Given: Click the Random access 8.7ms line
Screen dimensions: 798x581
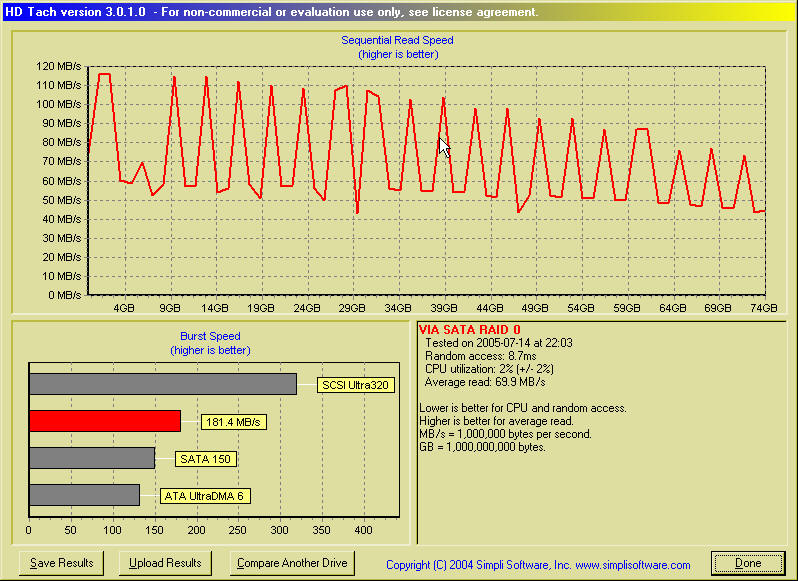Looking at the screenshot, I should [481, 356].
